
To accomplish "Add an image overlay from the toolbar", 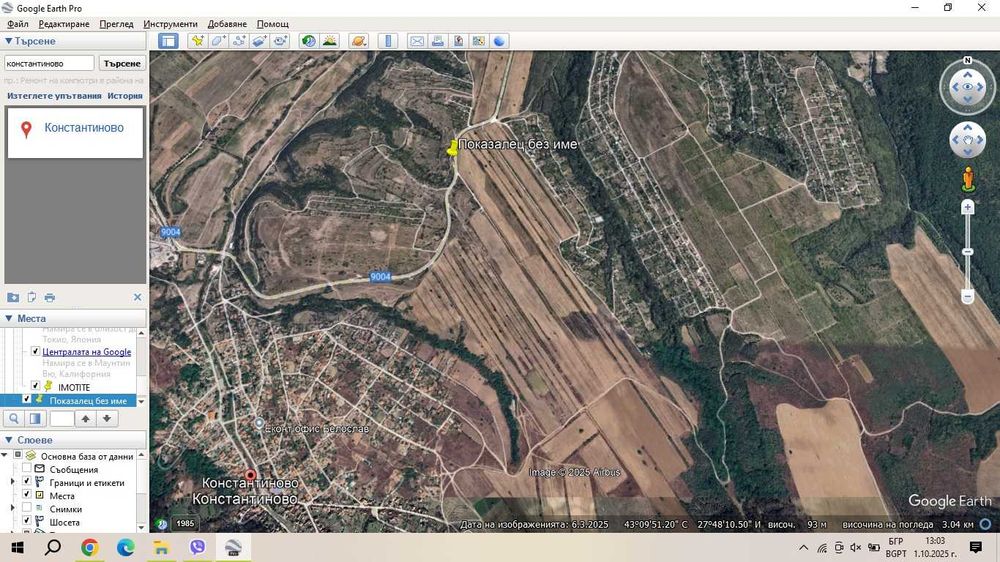I will pos(259,41).
